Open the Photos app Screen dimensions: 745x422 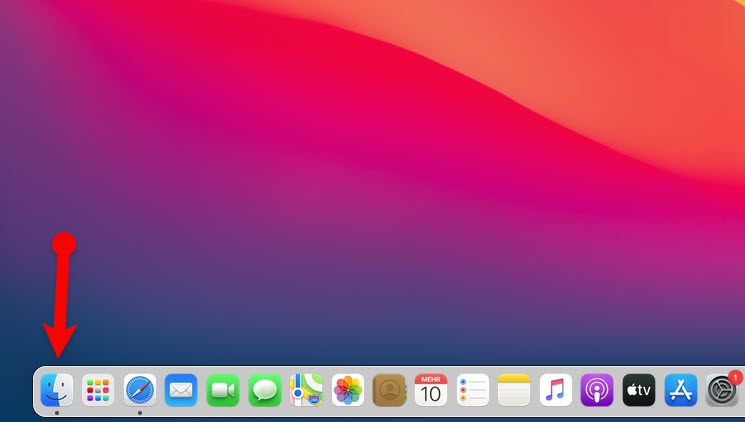tap(348, 390)
